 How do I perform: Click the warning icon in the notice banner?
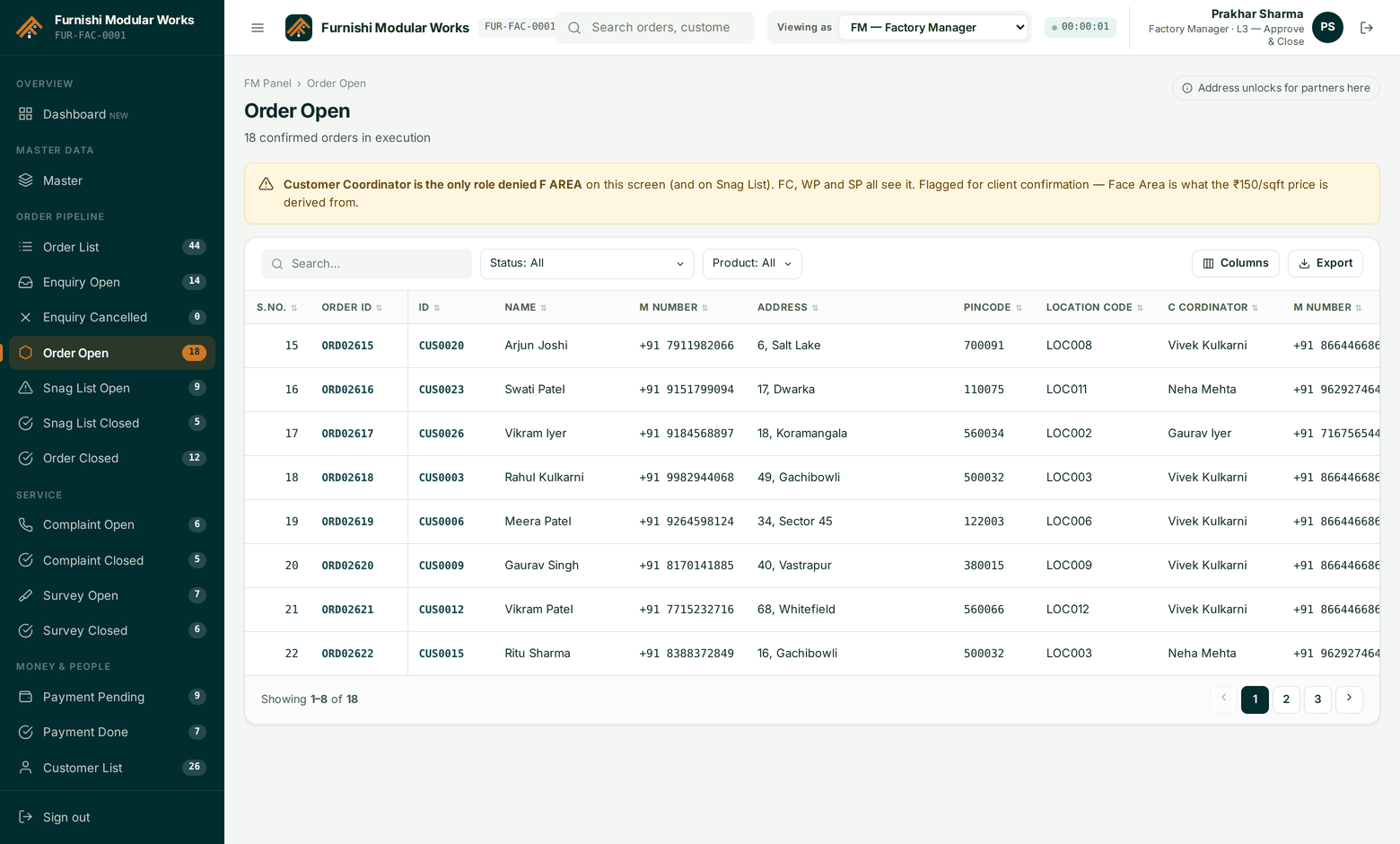267,184
